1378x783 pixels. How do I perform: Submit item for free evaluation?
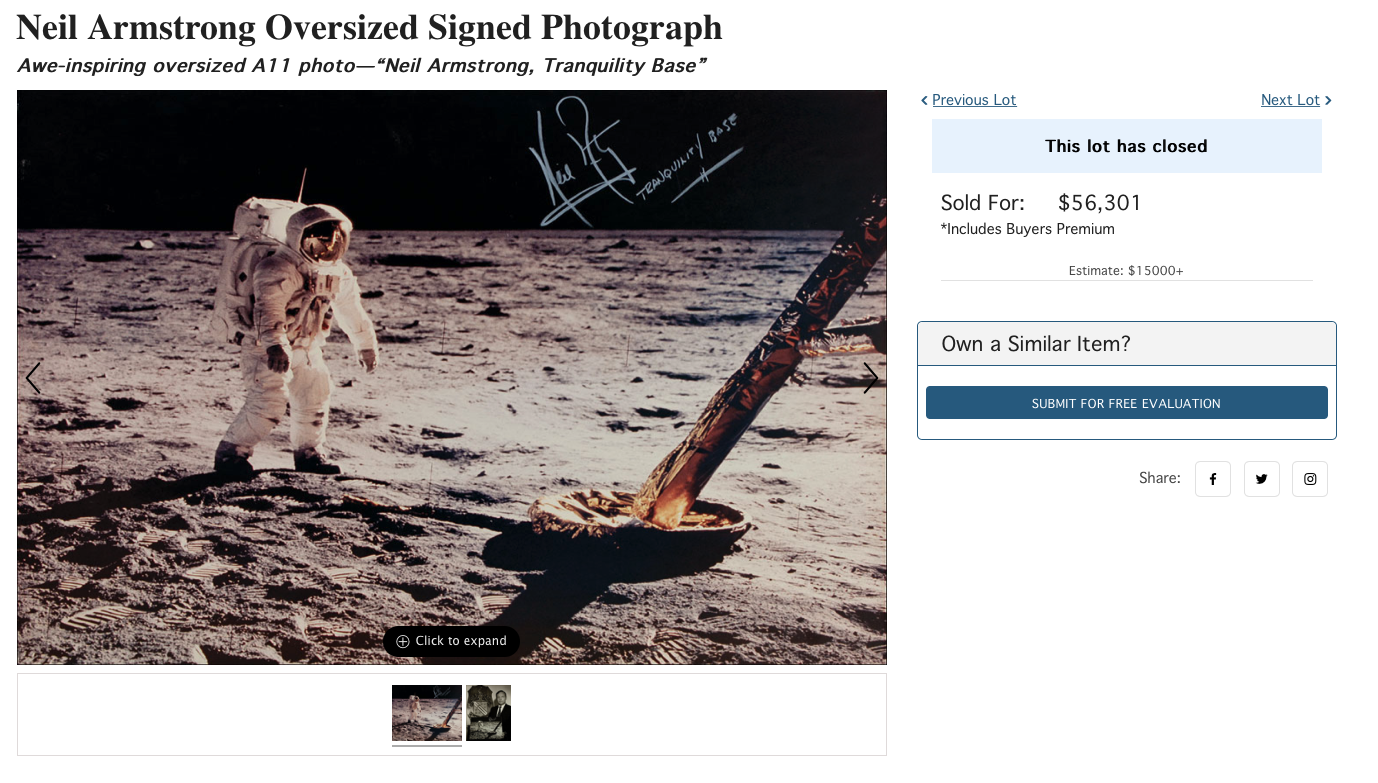pyautogui.click(x=1127, y=403)
